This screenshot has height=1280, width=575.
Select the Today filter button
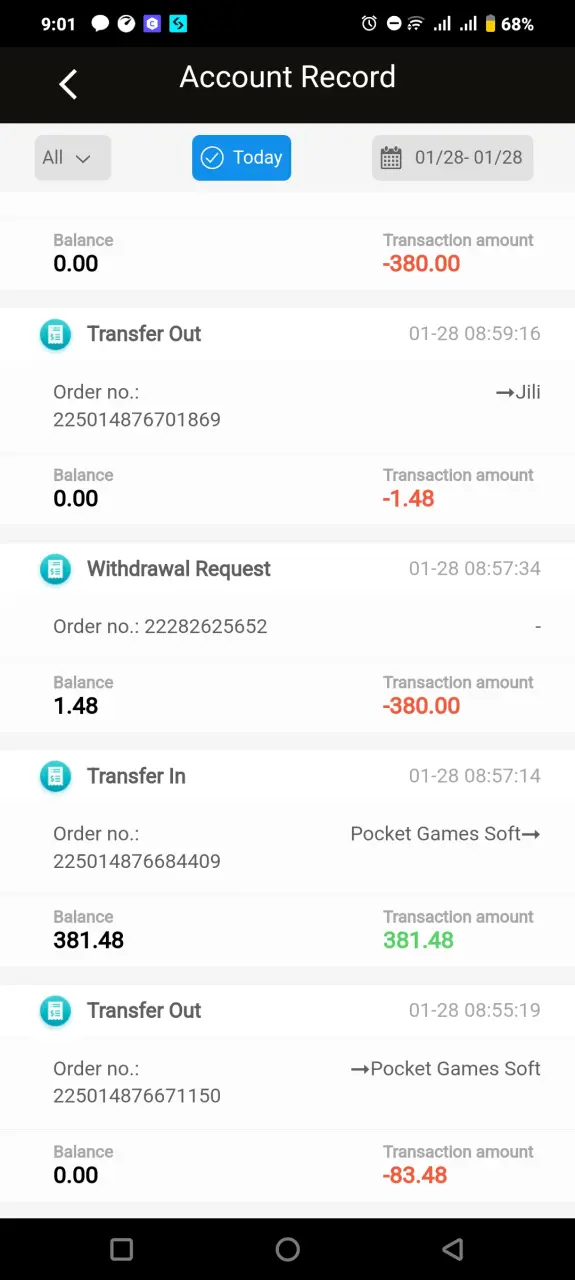(241, 158)
